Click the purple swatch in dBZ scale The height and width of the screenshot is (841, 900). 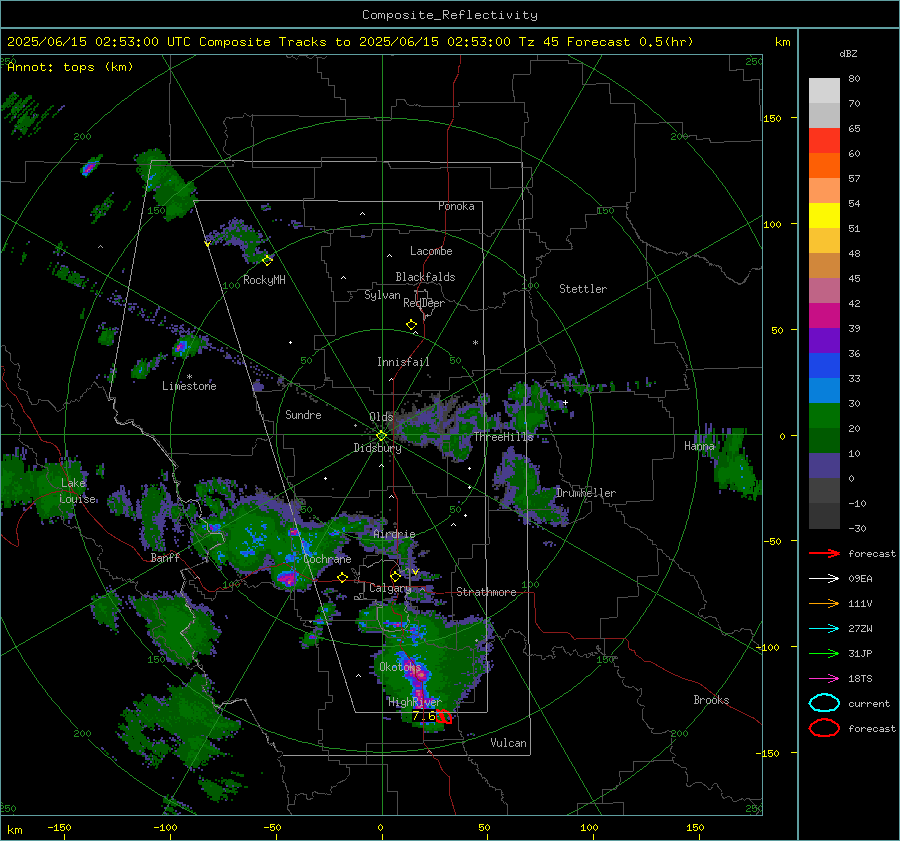(824, 340)
